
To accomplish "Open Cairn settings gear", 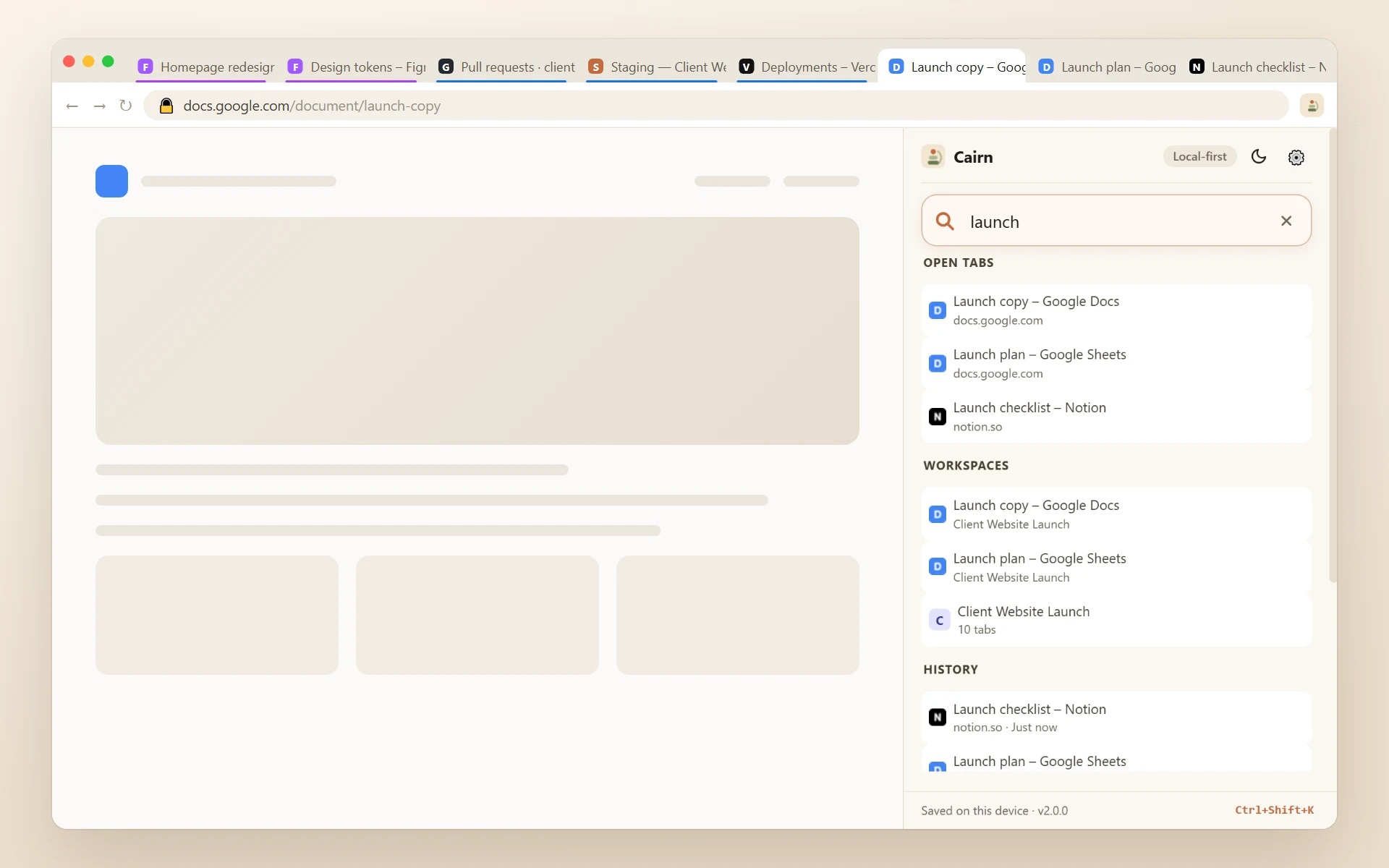I will coord(1296,157).
